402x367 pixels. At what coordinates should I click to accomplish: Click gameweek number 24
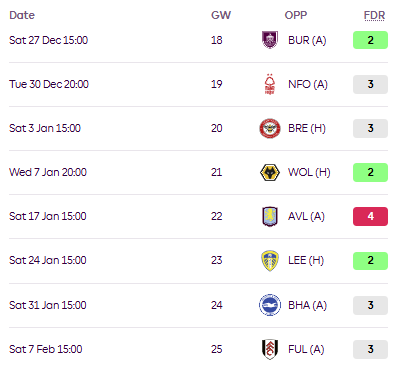click(x=217, y=305)
